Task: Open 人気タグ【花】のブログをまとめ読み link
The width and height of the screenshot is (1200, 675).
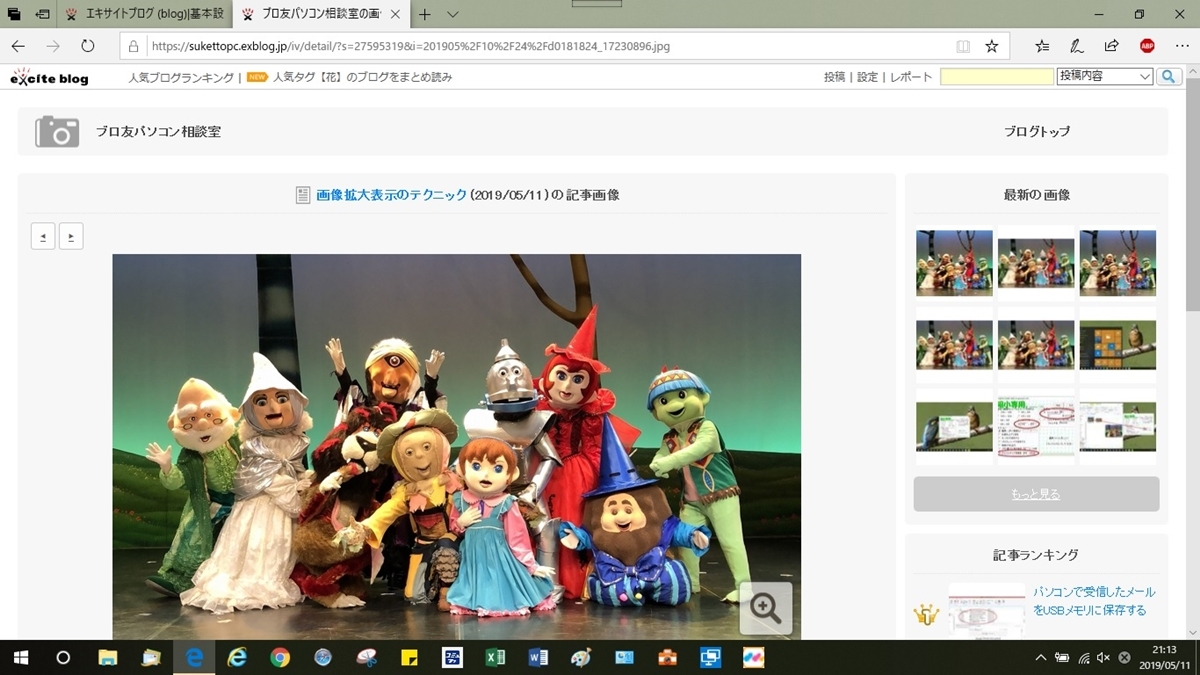Action: [362, 77]
